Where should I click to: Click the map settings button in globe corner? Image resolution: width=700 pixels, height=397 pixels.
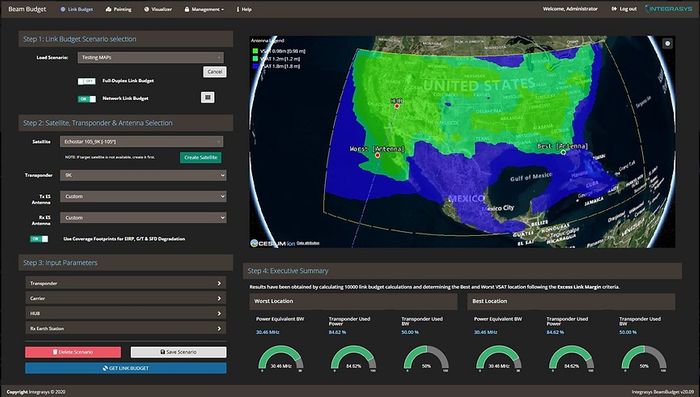tap(667, 43)
